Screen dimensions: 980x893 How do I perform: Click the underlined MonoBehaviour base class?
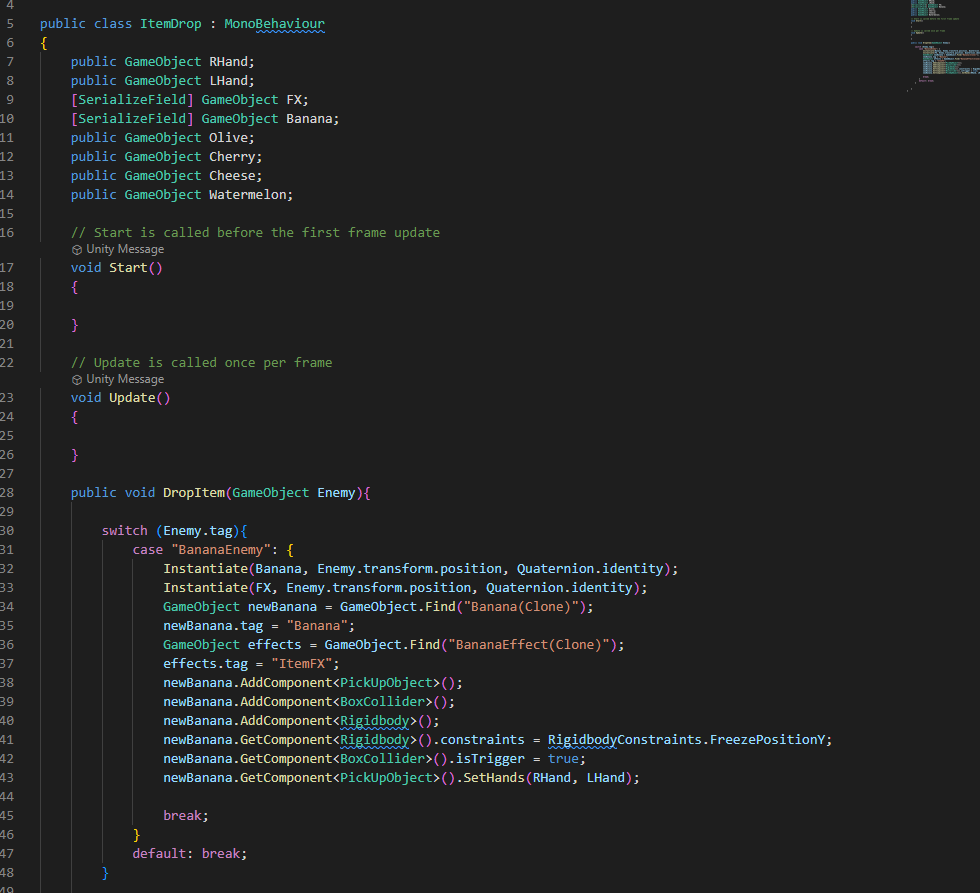point(275,23)
